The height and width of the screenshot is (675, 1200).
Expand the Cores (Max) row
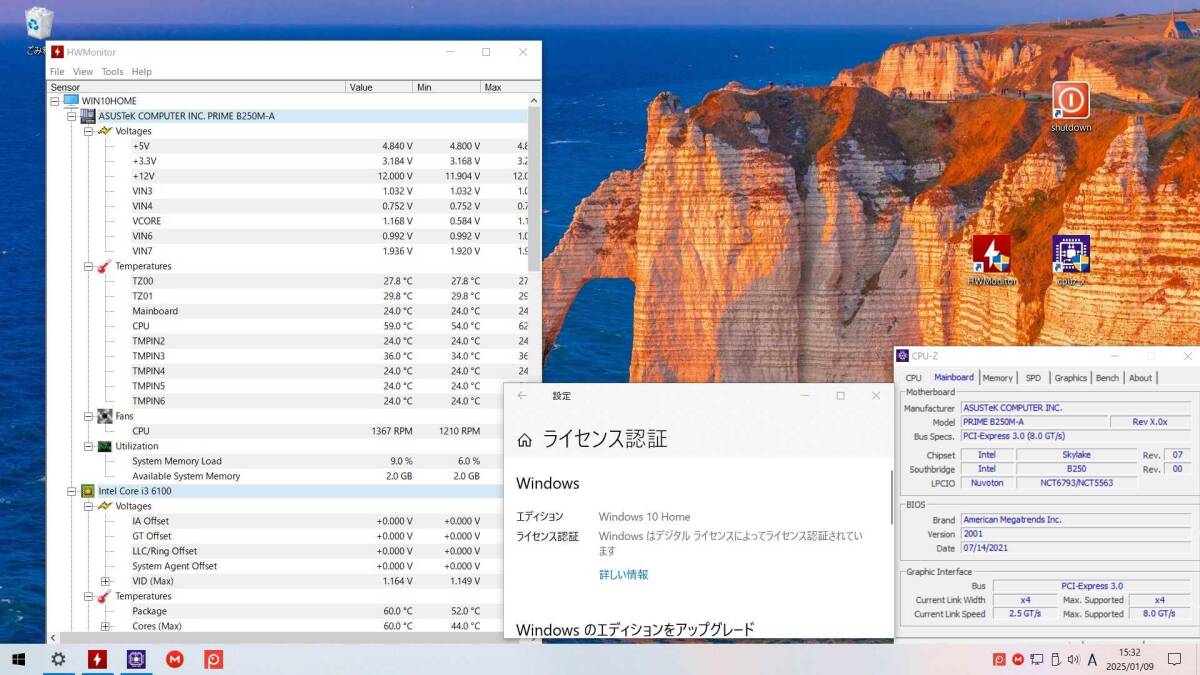coord(105,626)
